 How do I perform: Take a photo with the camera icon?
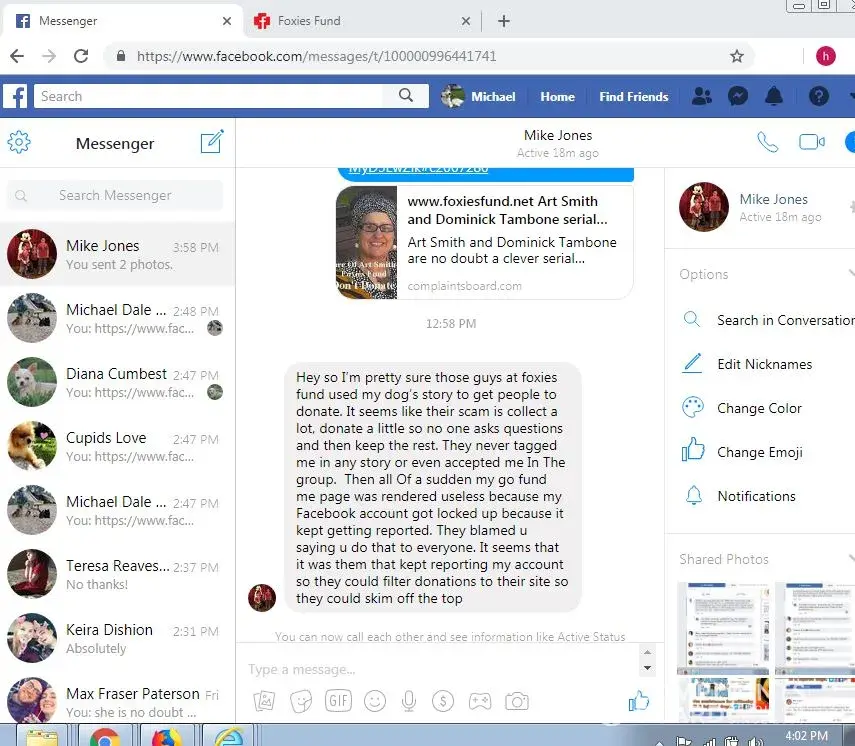pos(516,701)
